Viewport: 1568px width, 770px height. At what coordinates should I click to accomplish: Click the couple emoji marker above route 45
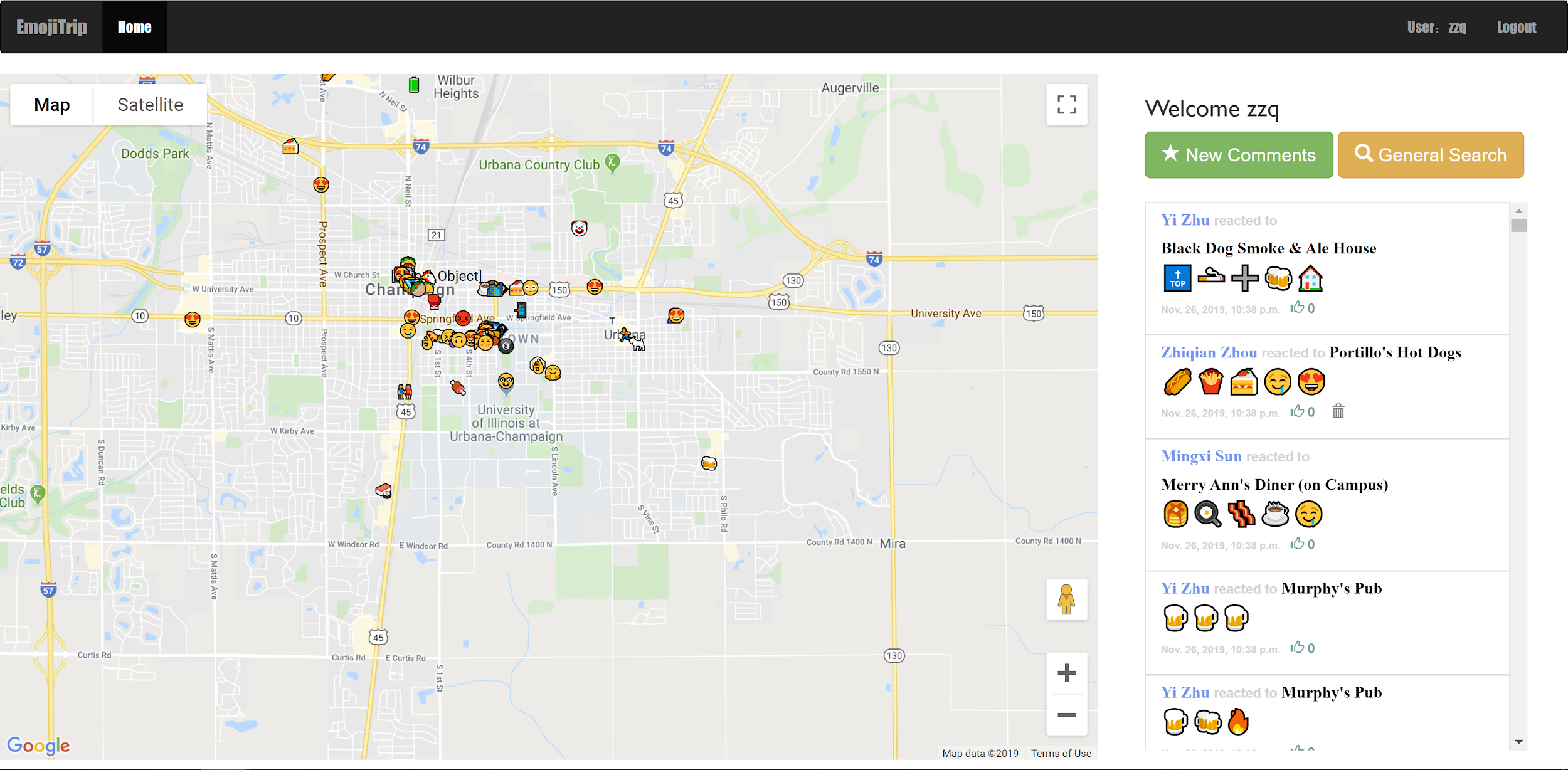pos(405,392)
